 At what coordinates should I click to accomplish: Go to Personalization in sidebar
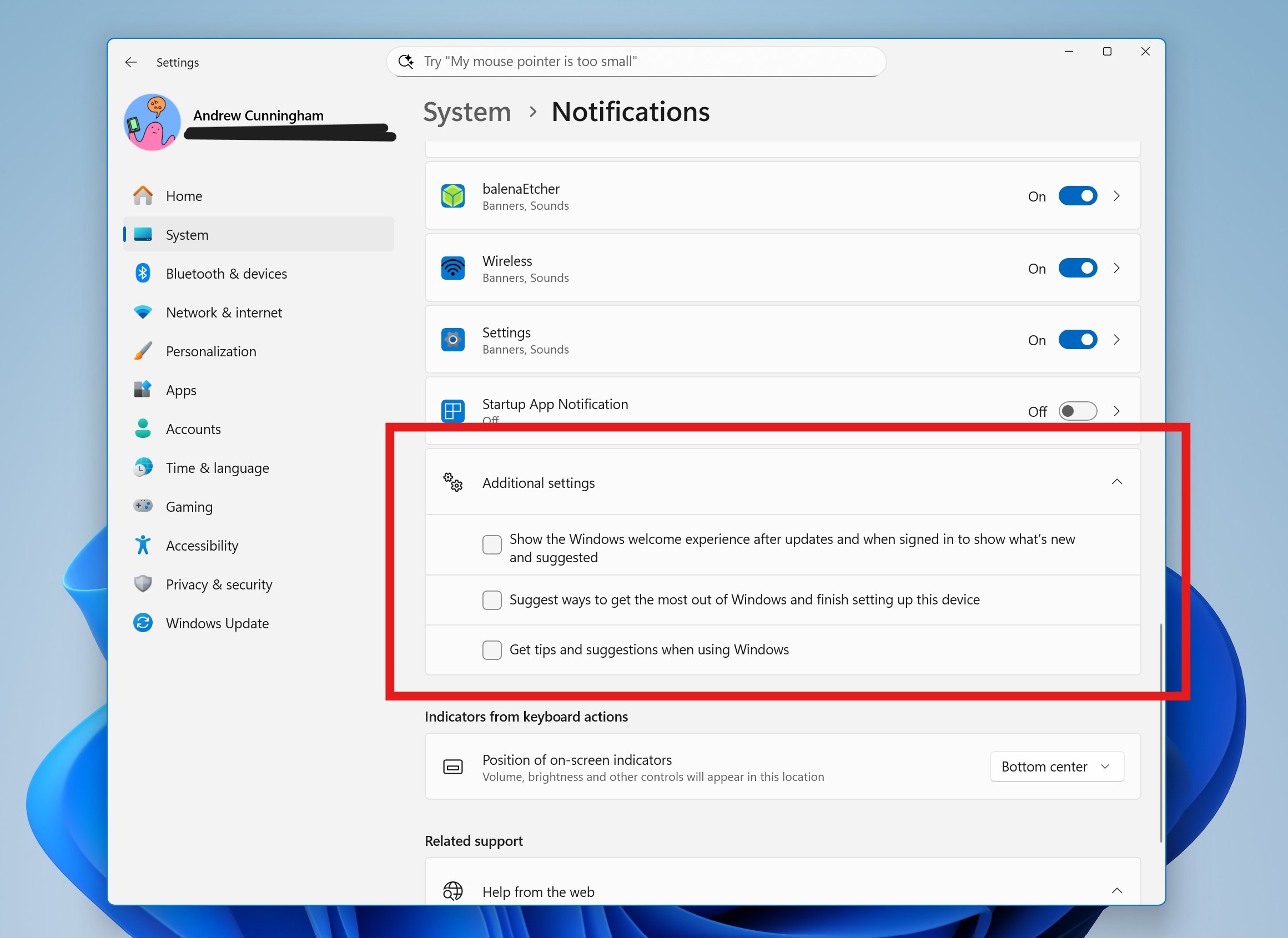pos(211,351)
